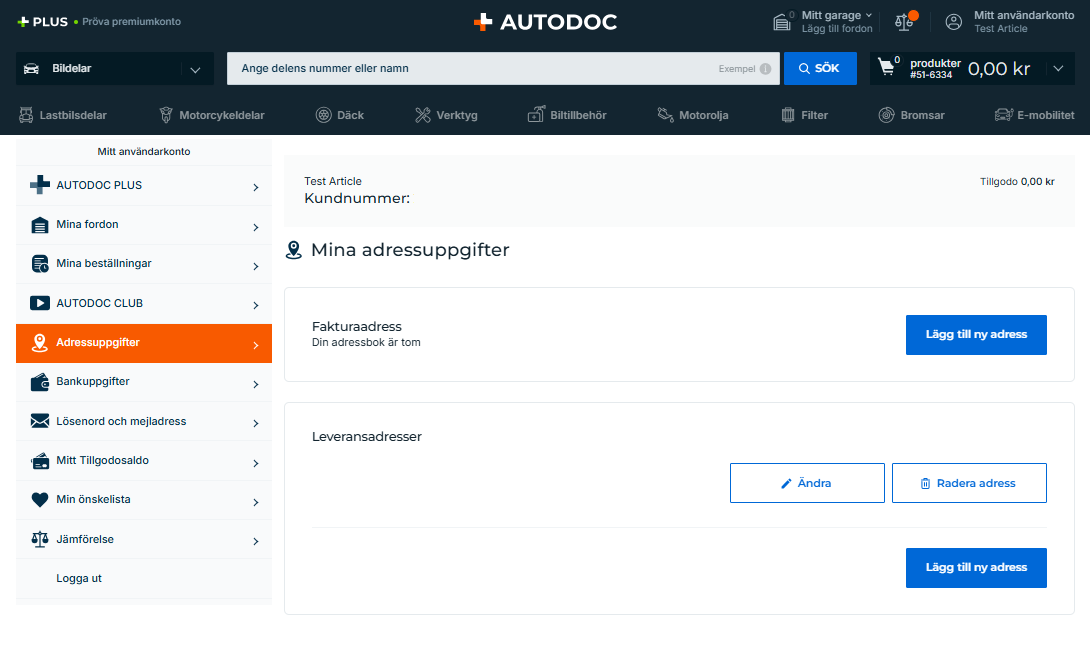This screenshot has width=1090, height=669.
Task: Click the part number search field
Action: 470,69
